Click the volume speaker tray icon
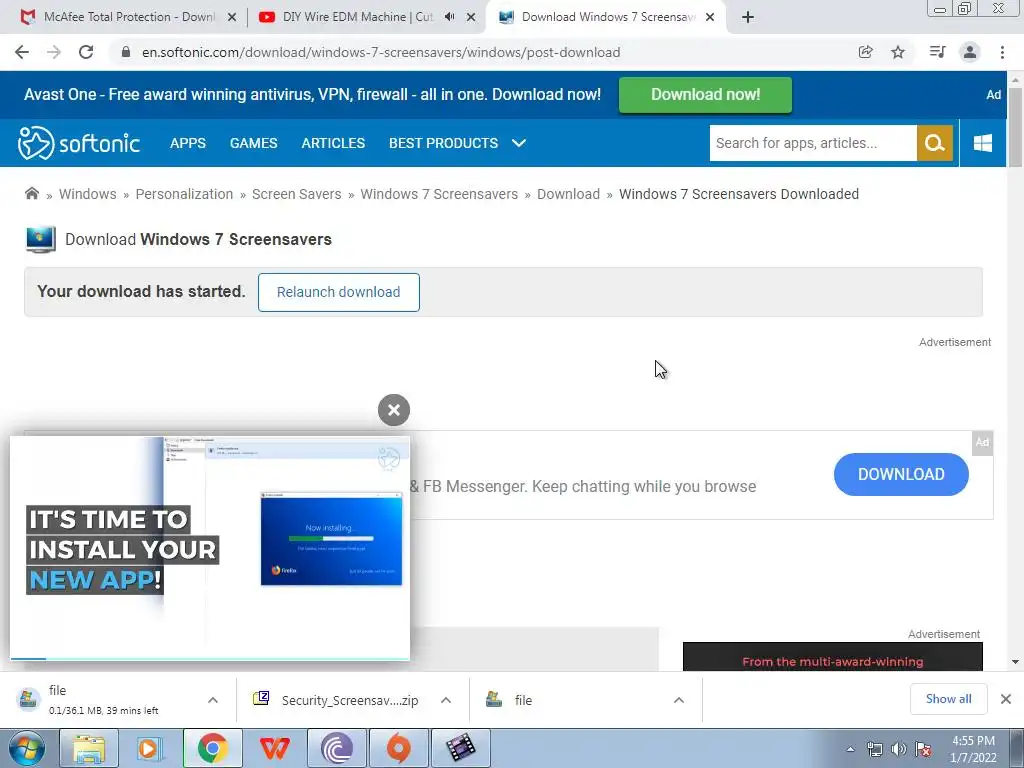This screenshot has width=1024, height=768. 899,749
